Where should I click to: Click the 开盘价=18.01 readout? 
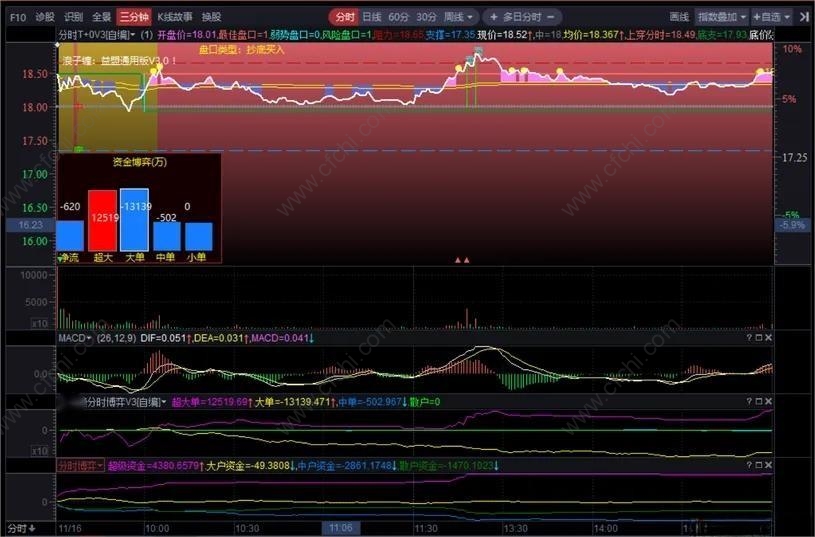[x=187, y=35]
